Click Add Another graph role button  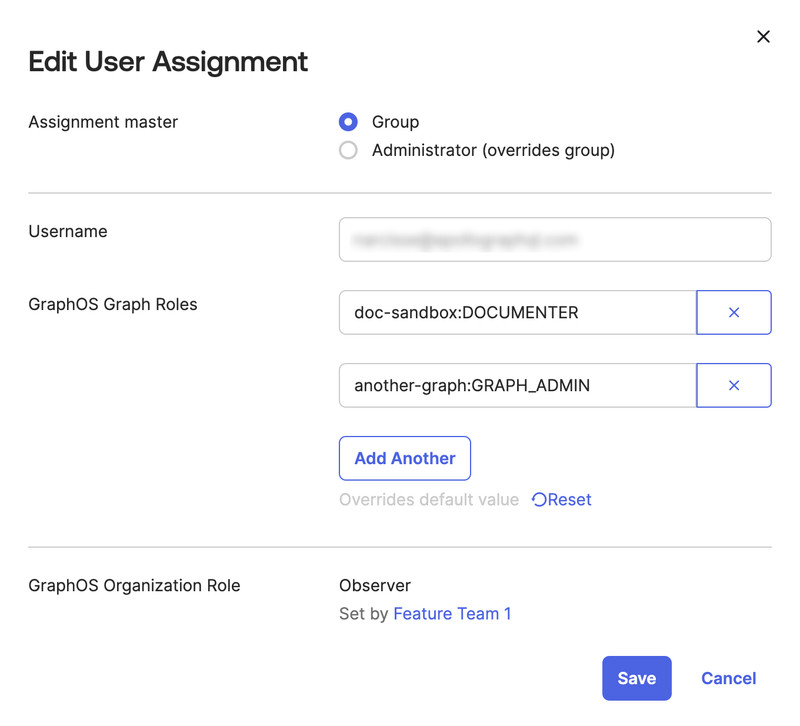[405, 459]
